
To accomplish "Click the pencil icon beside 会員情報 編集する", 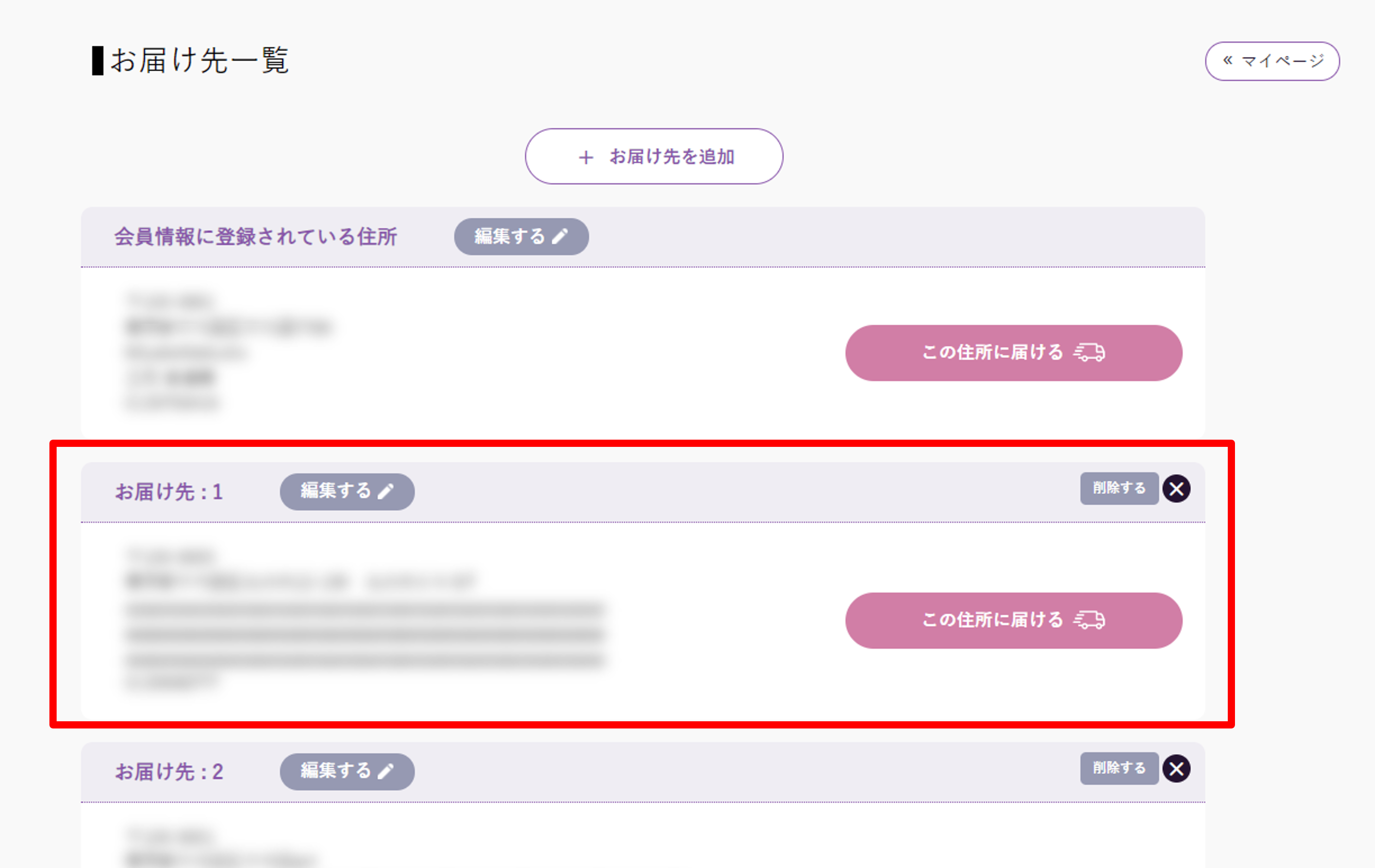I will click(x=560, y=236).
